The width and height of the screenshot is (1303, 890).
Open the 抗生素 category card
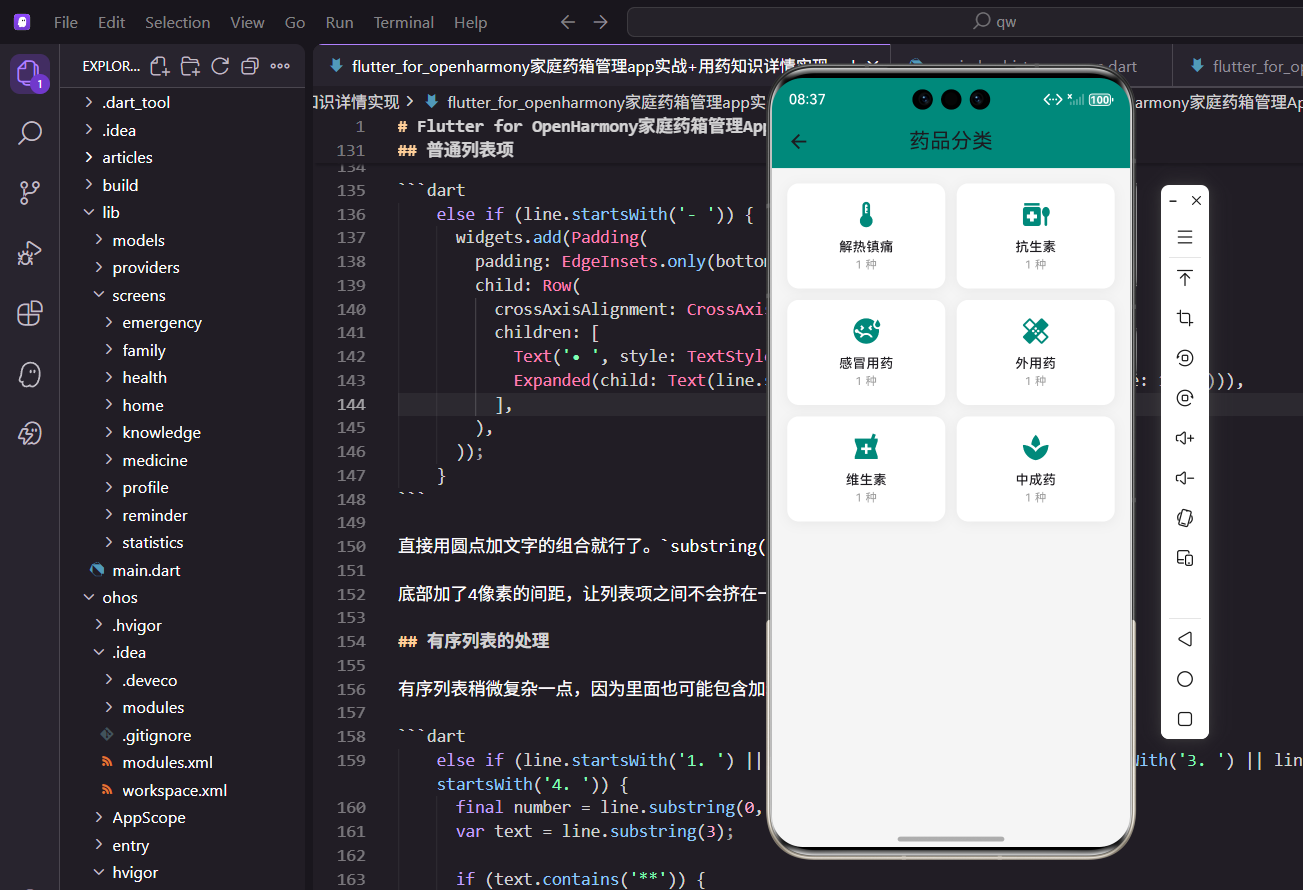1035,236
